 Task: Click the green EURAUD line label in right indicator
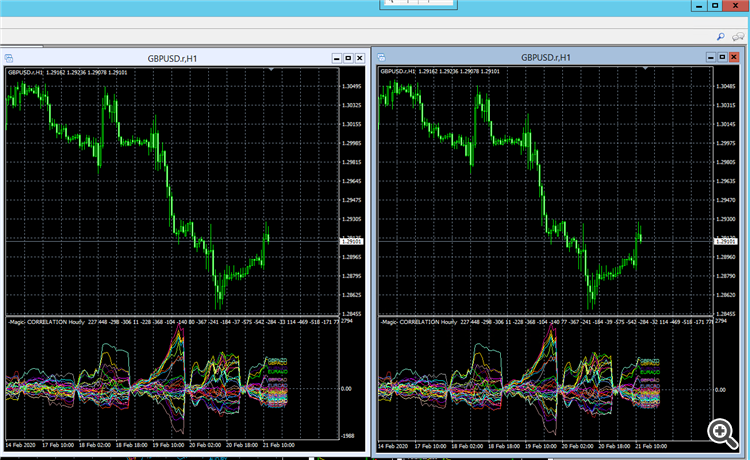tap(650, 372)
